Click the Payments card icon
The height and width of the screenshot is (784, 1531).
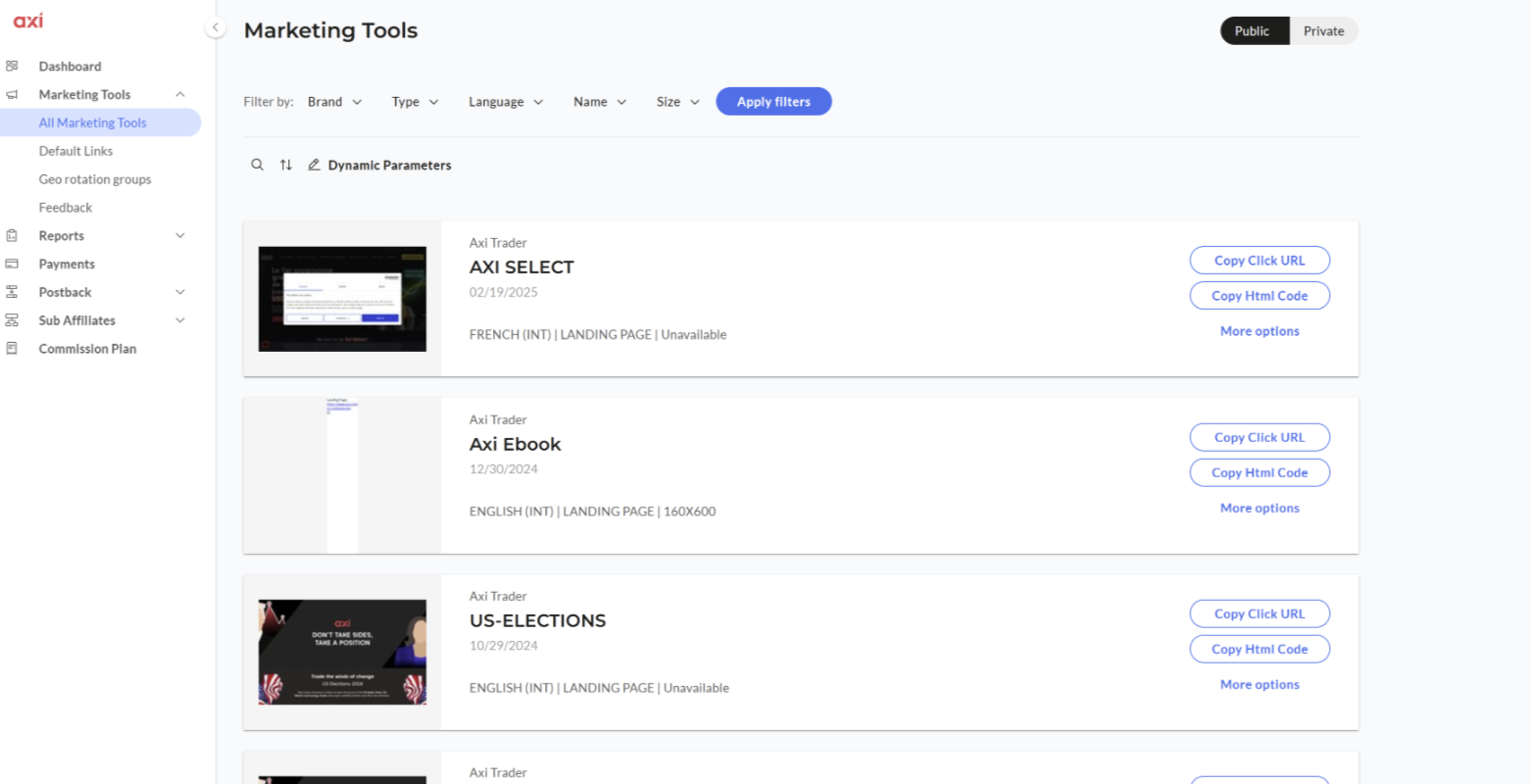[12, 264]
